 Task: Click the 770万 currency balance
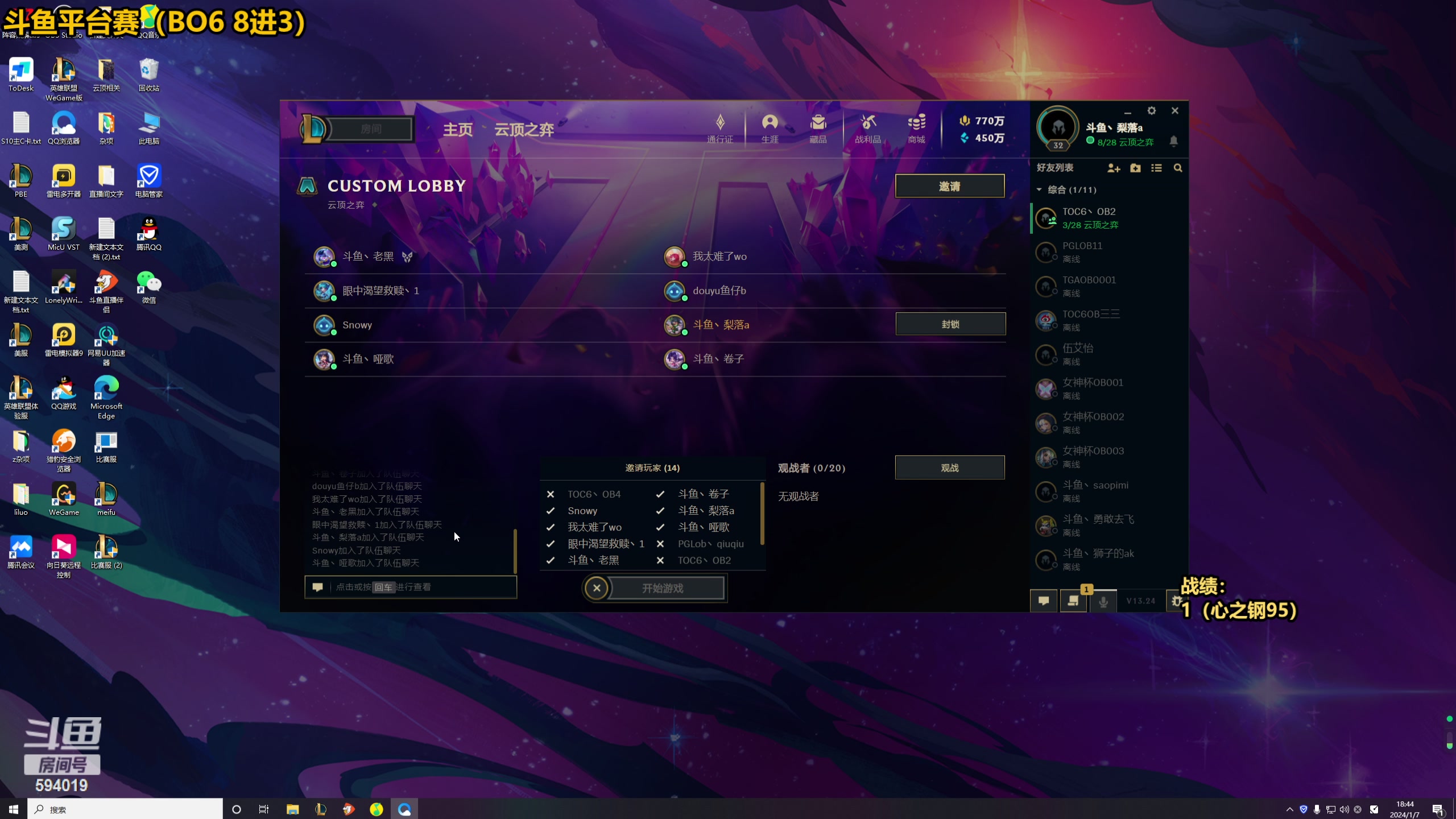pyautogui.click(x=982, y=121)
